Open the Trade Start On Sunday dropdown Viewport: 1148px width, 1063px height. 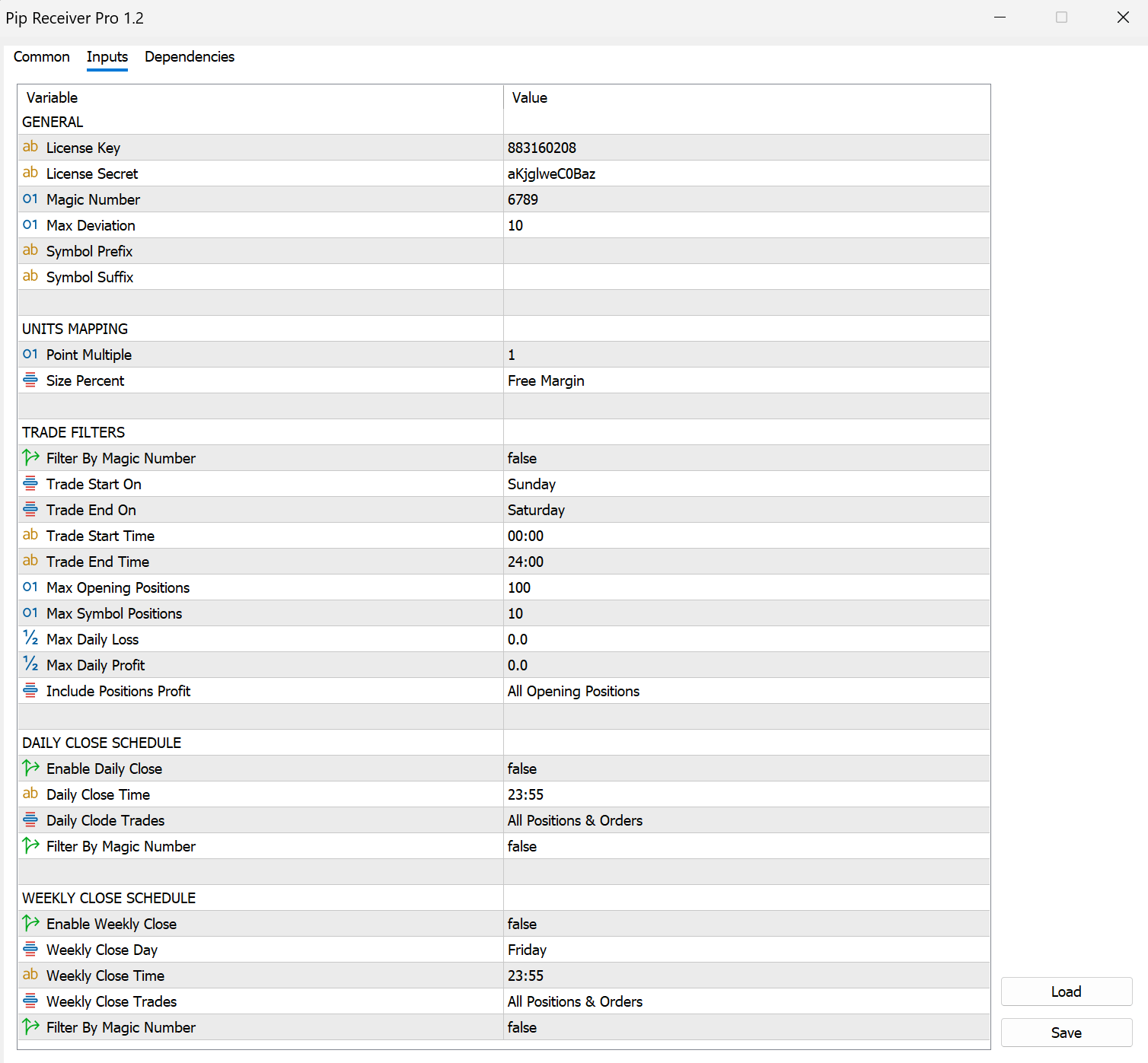746,484
